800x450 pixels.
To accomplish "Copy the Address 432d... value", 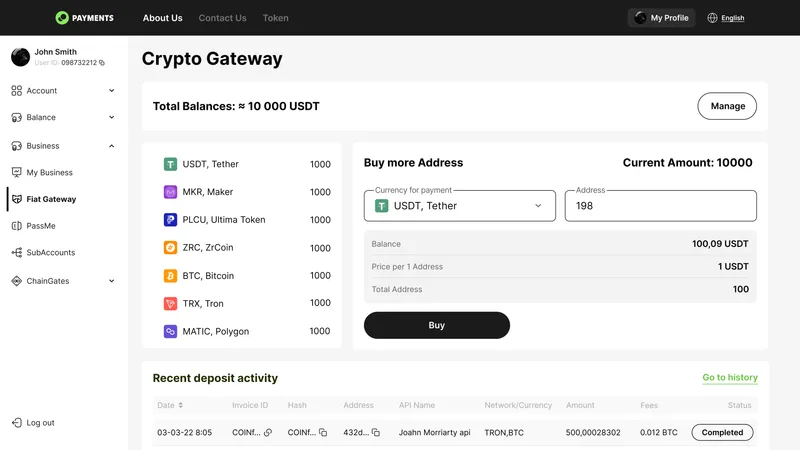I will pos(376,433).
